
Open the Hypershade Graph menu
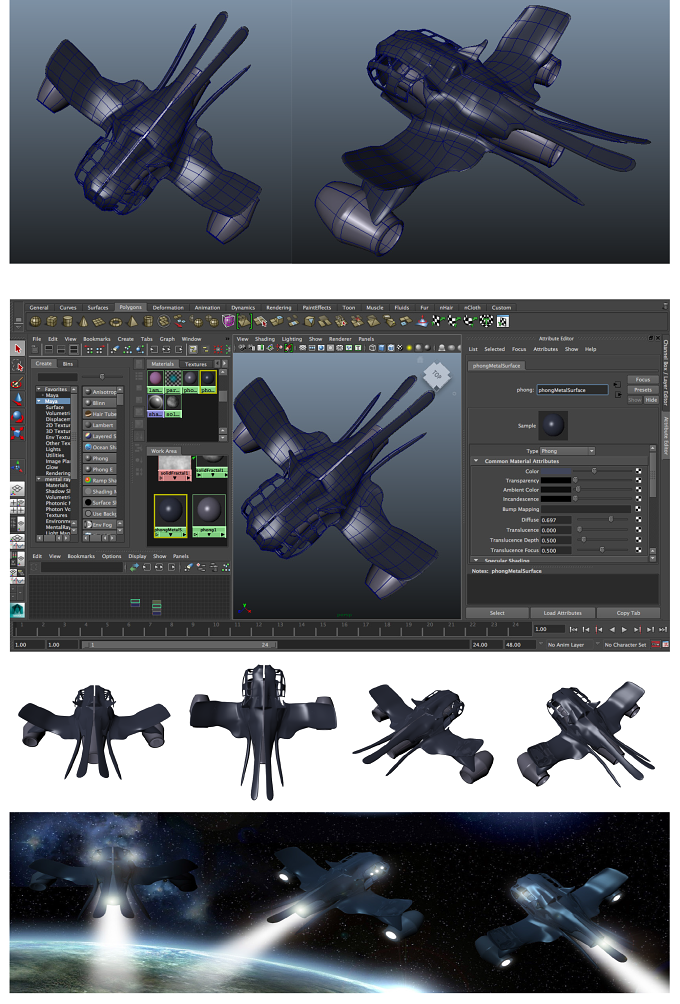tap(167, 339)
